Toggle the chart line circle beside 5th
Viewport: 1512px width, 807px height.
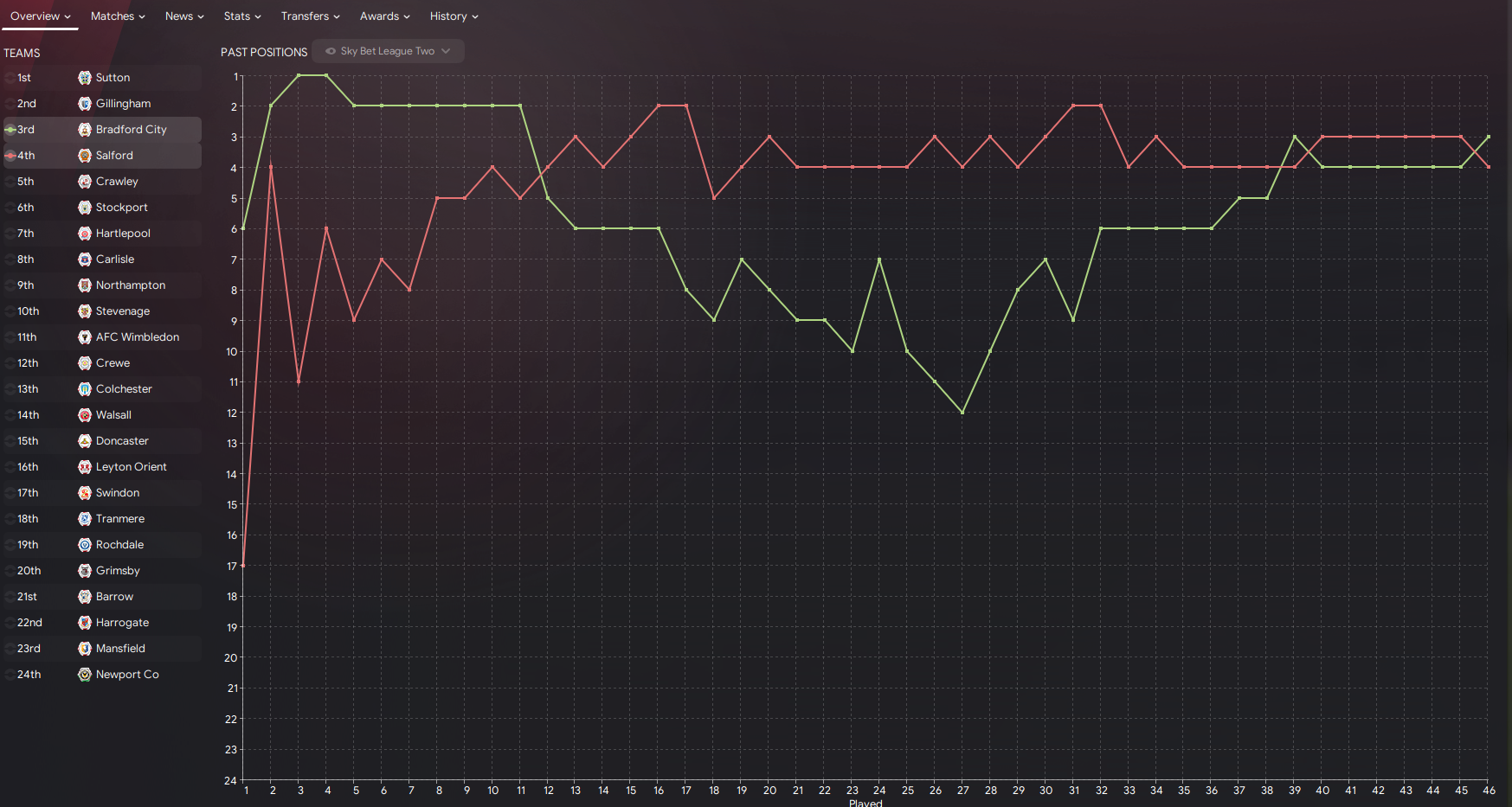10,182
